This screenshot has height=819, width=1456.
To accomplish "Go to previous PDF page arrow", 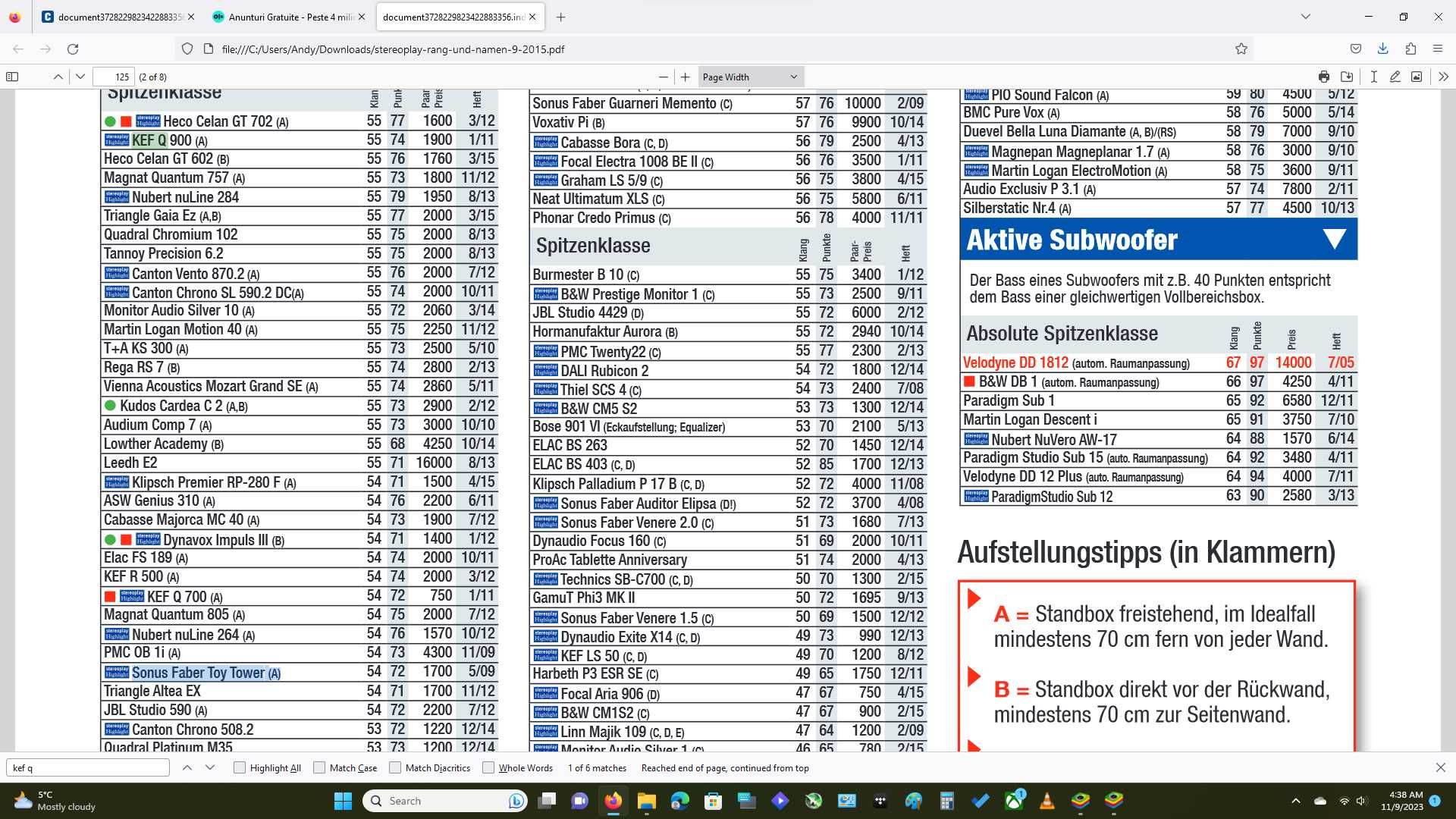I will point(58,77).
